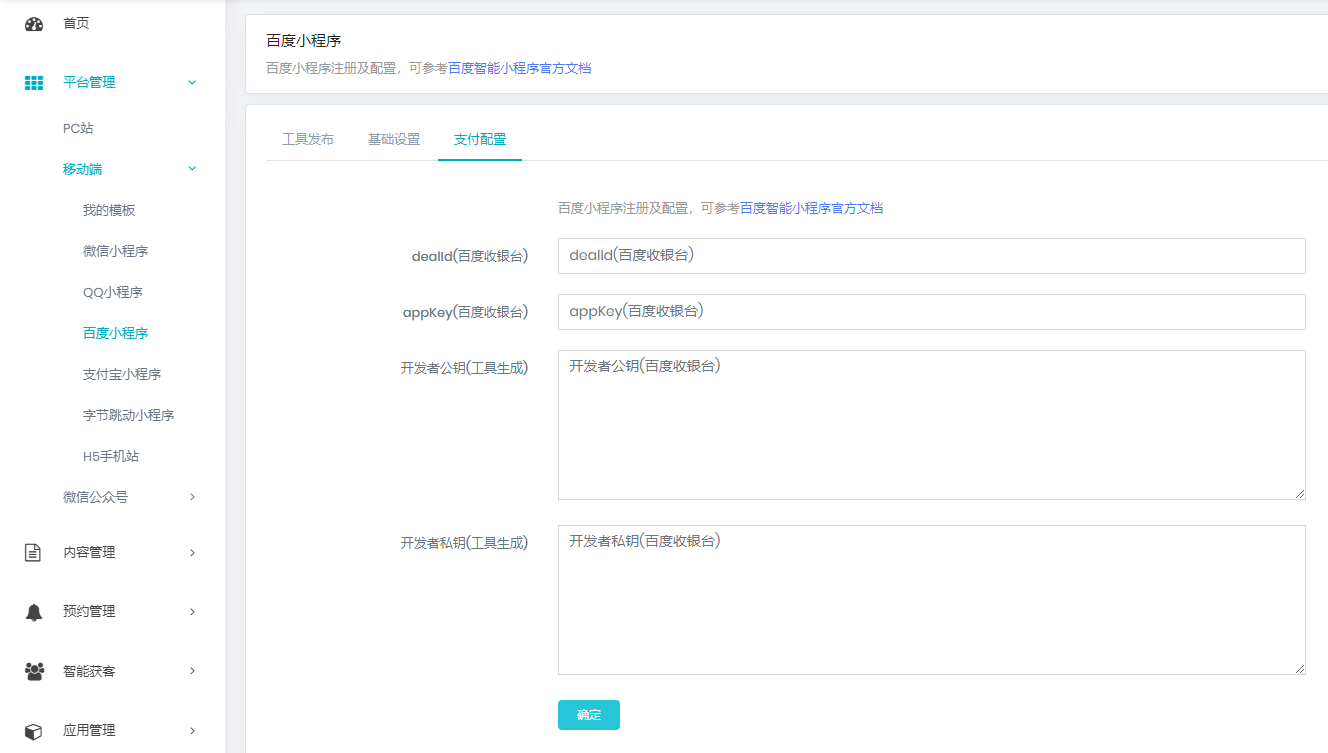Switch to the 基础设置 tab
This screenshot has width=1328, height=753.
(x=394, y=140)
